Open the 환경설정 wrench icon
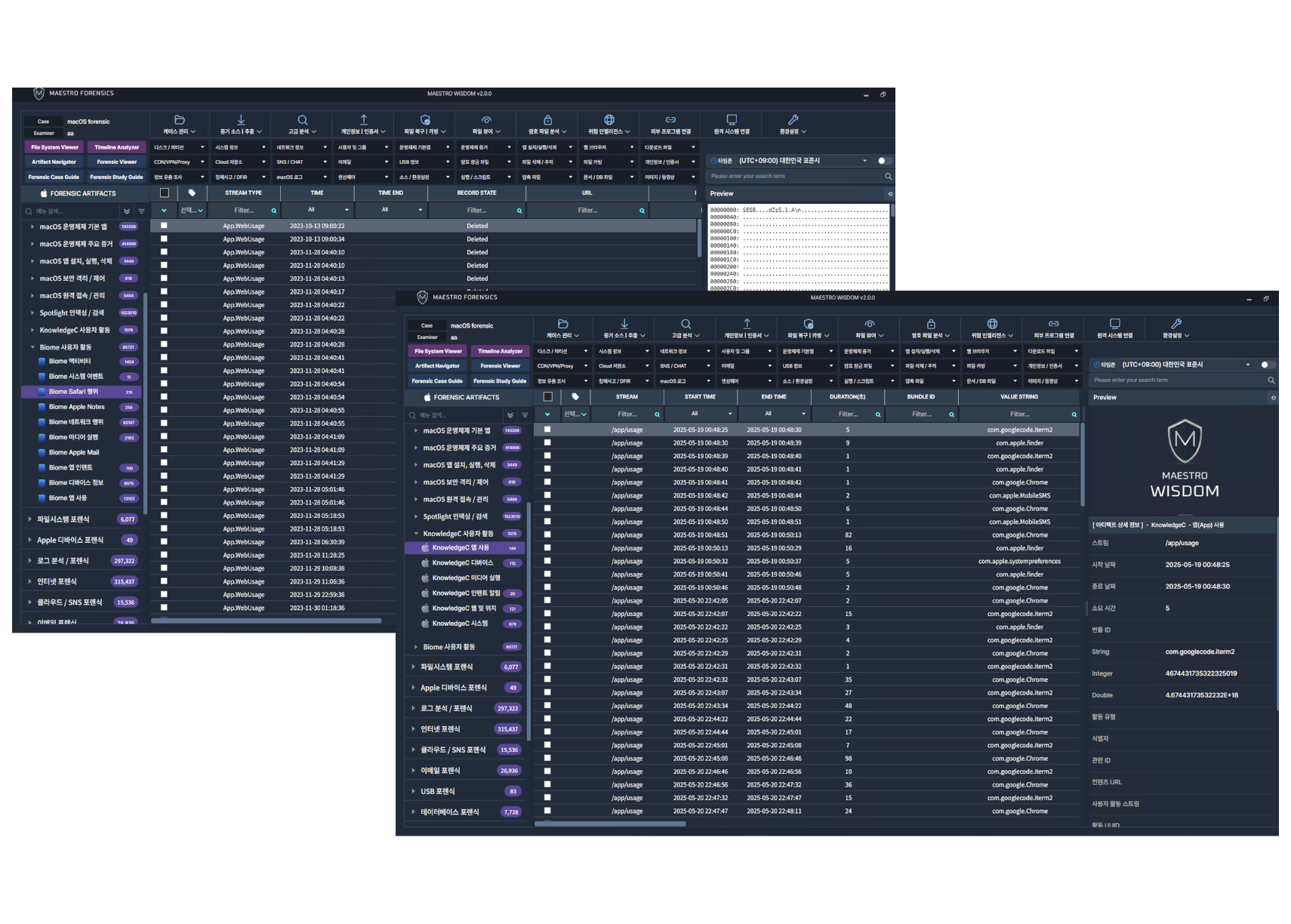This screenshot has height=924, width=1291. coord(1176,324)
